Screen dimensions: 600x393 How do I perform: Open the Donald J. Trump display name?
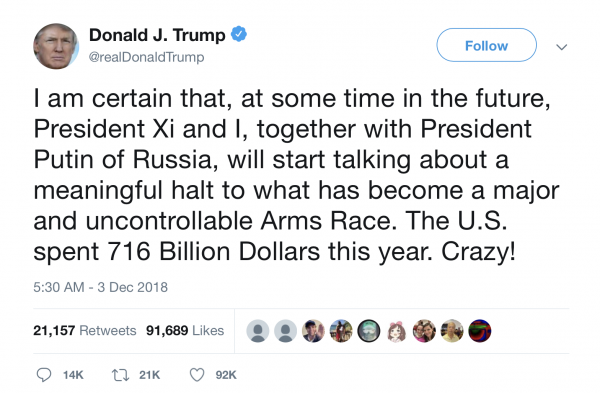(x=157, y=35)
